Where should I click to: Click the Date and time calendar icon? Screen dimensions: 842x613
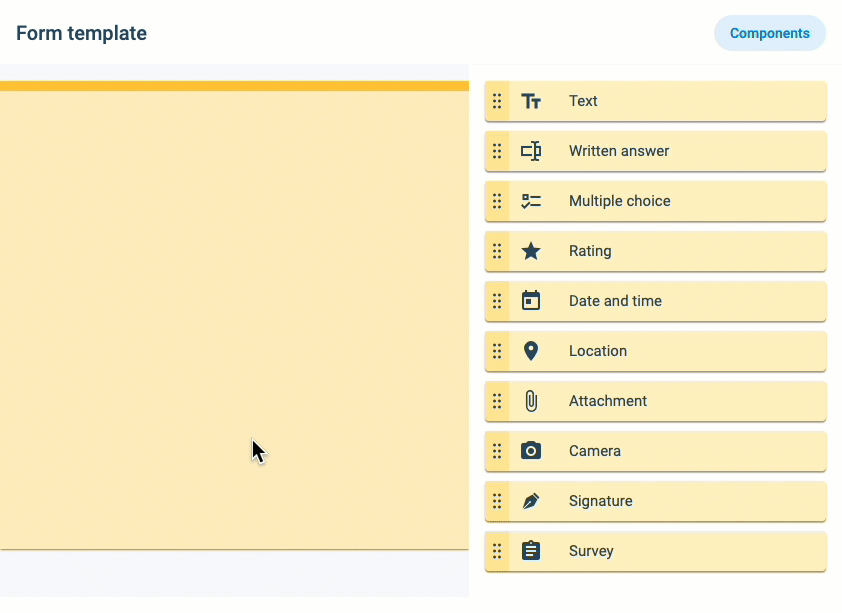[531, 301]
